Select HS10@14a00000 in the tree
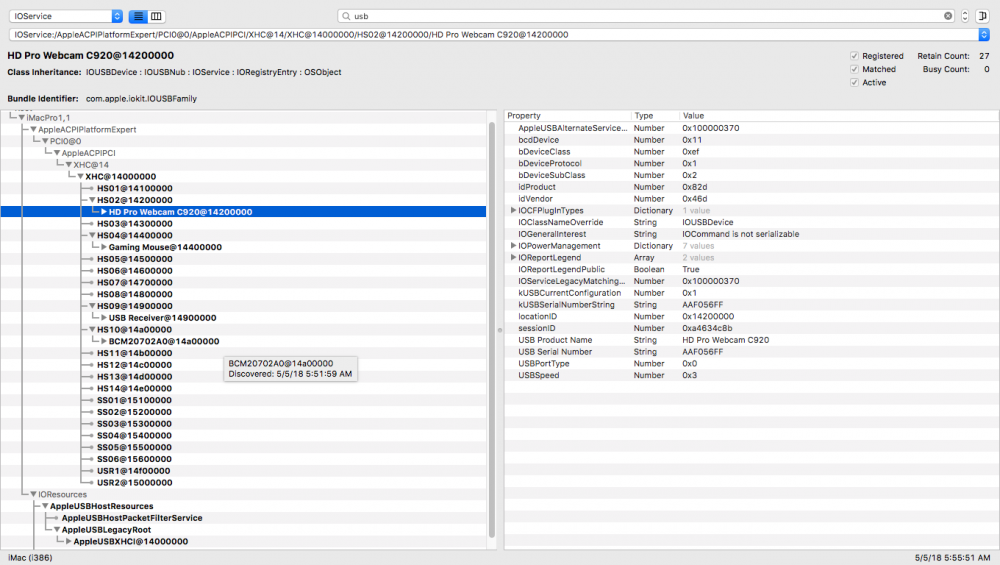This screenshot has width=1000, height=565. [x=134, y=330]
